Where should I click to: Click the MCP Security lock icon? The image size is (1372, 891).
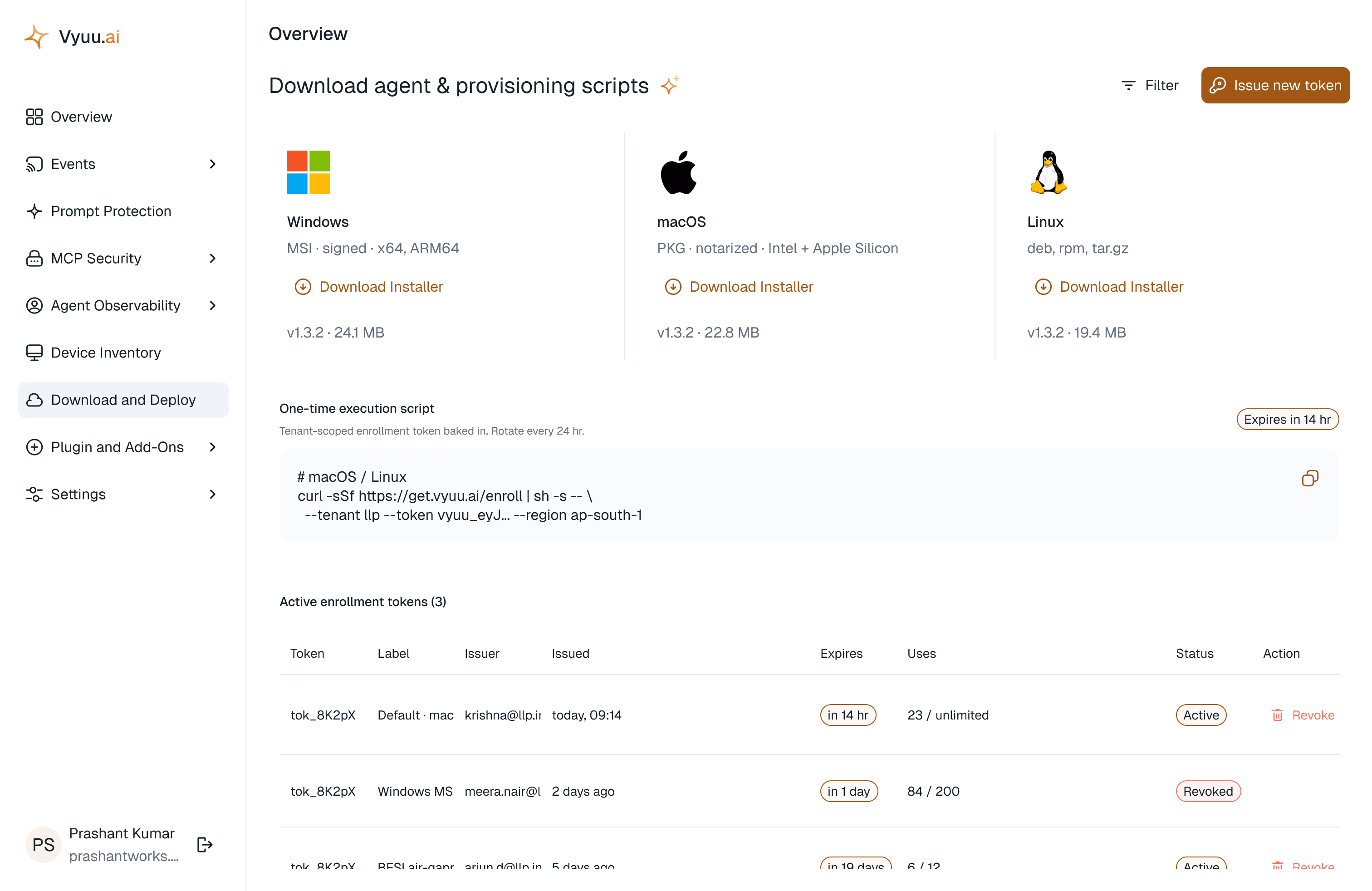(x=34, y=258)
